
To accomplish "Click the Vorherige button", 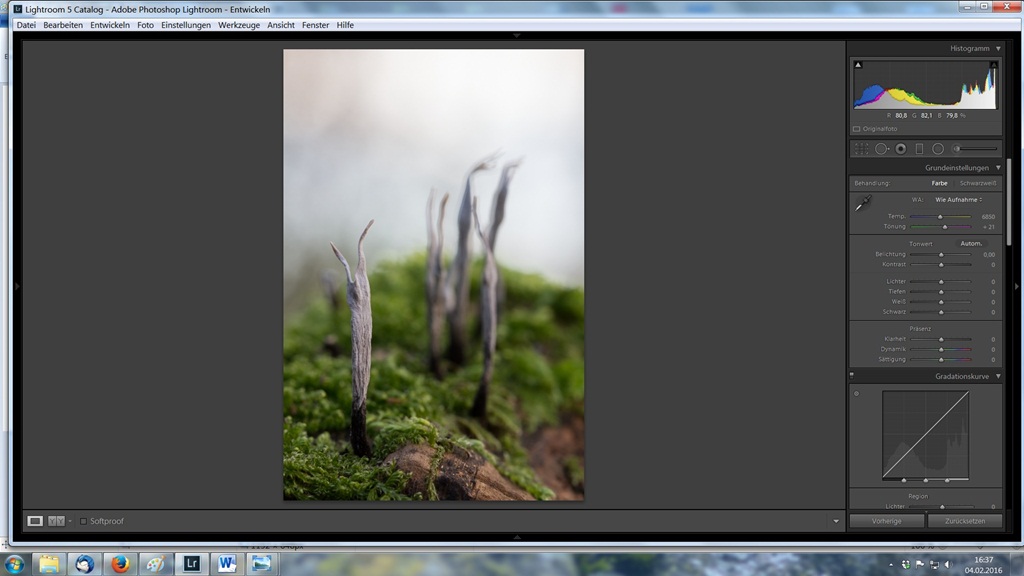I will click(886, 521).
